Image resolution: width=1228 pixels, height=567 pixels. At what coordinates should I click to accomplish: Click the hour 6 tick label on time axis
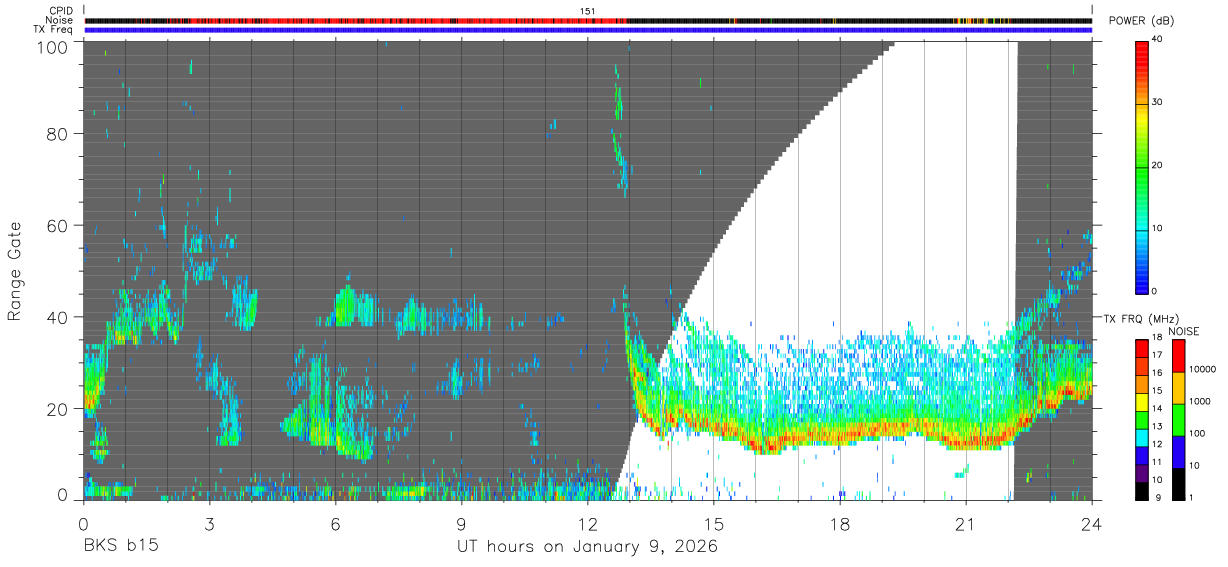[x=335, y=523]
